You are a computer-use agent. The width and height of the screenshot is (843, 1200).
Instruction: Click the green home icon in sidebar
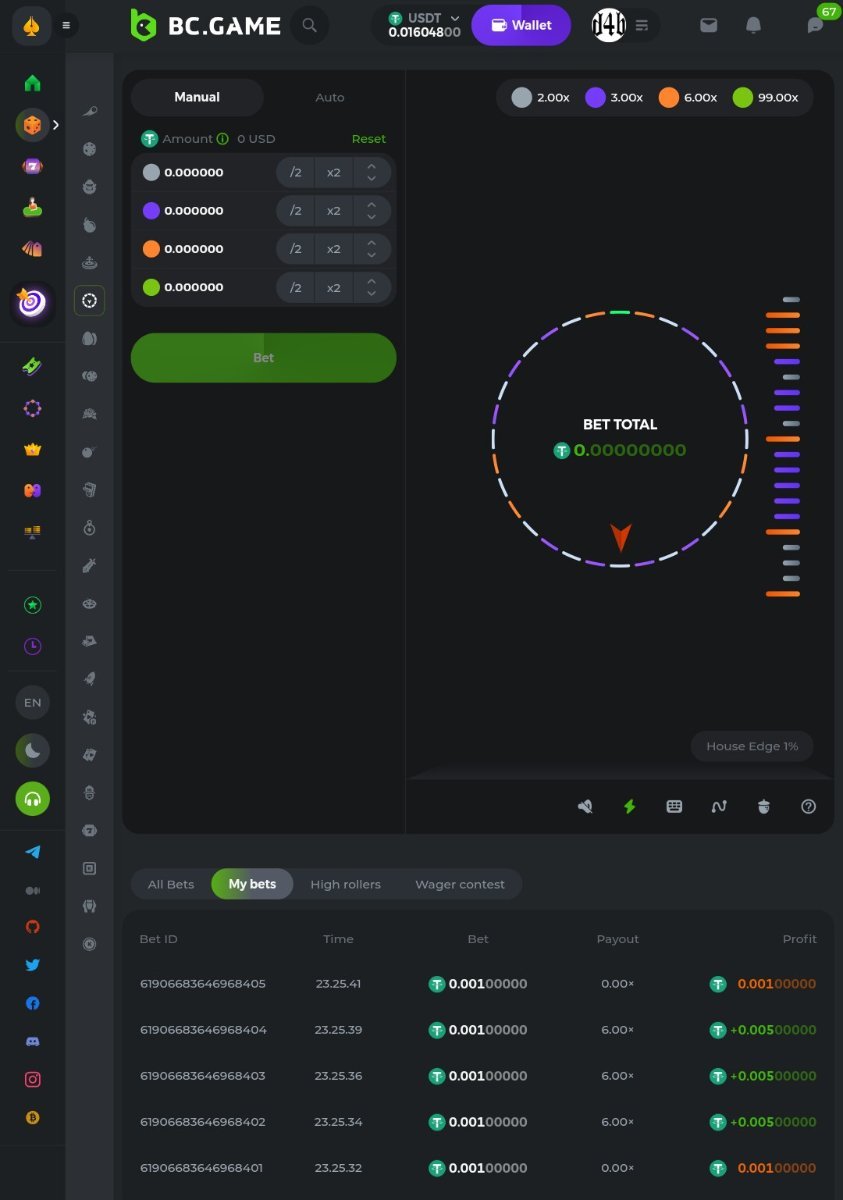(33, 83)
